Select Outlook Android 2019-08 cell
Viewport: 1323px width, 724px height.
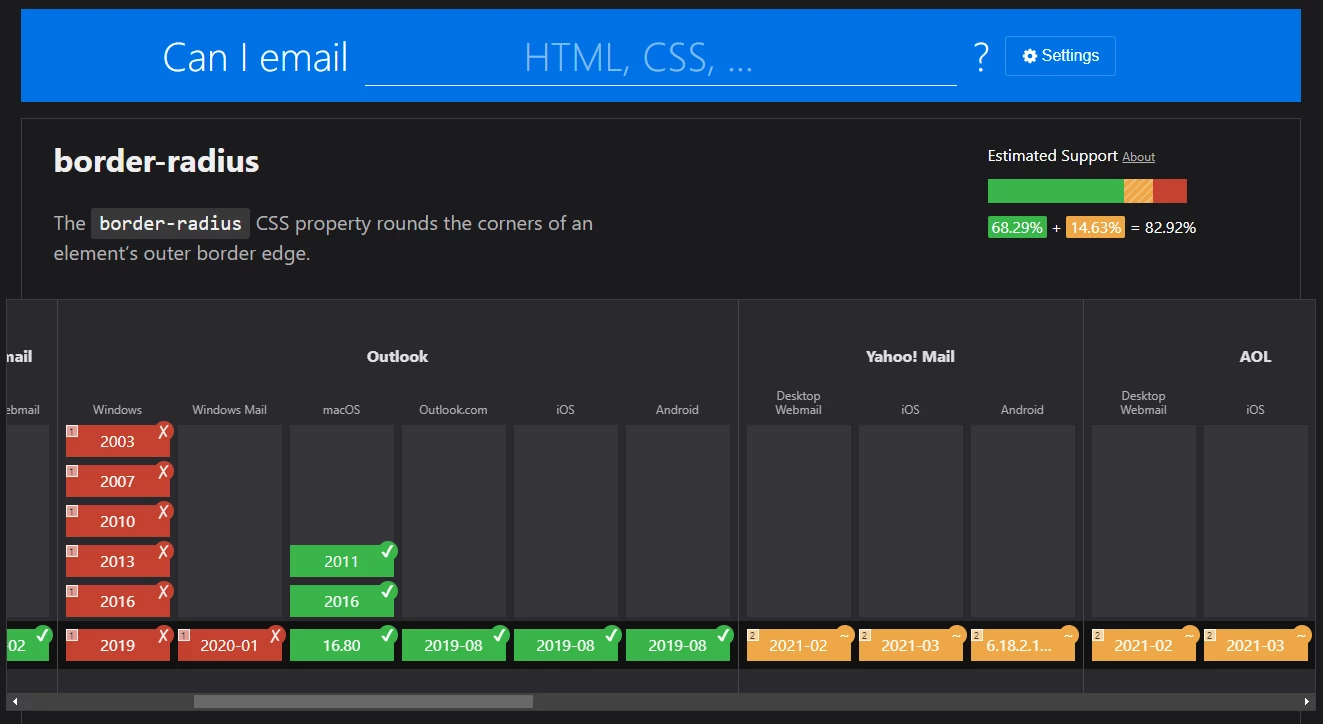click(678, 645)
